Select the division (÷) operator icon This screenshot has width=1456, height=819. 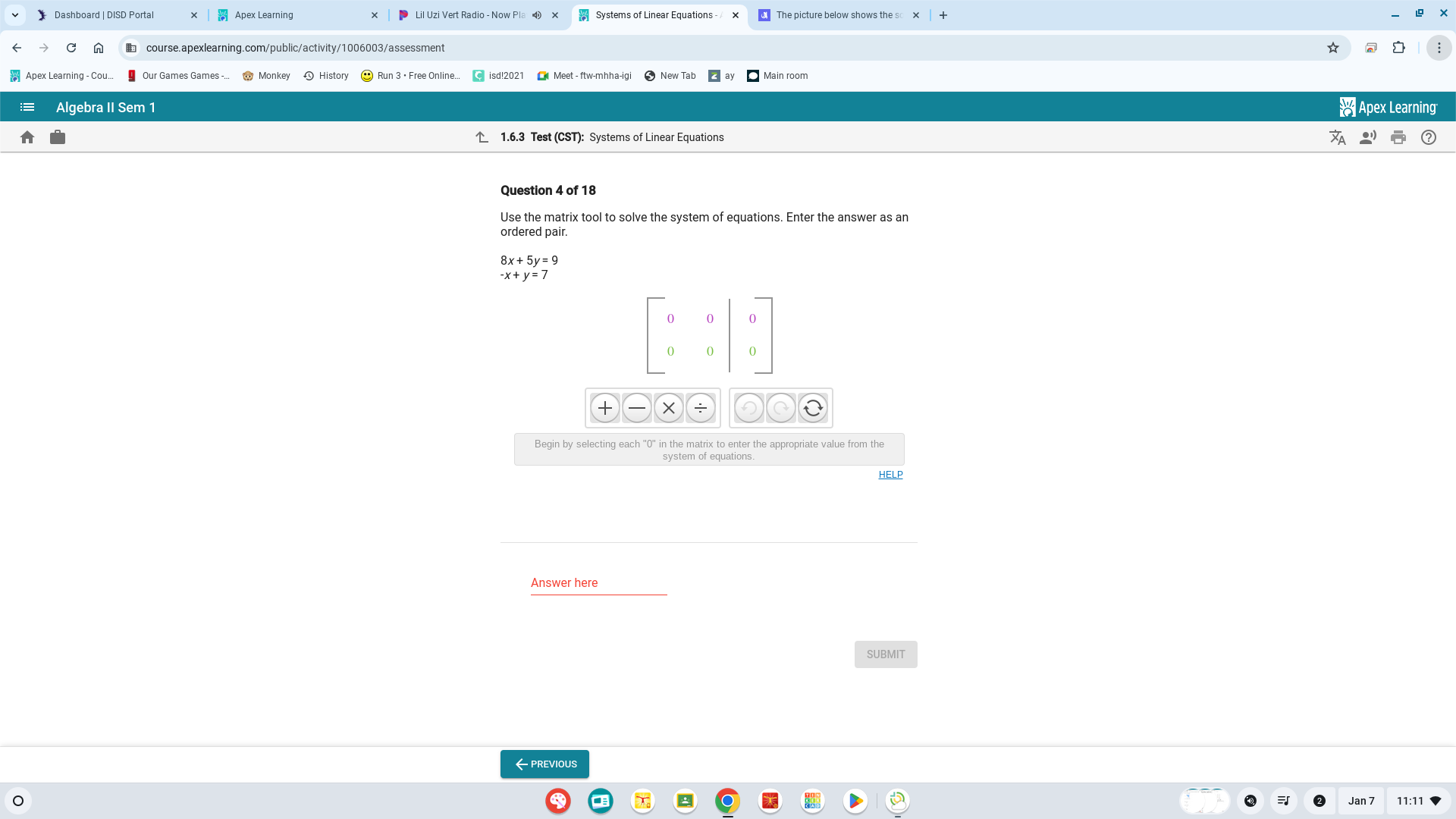700,408
